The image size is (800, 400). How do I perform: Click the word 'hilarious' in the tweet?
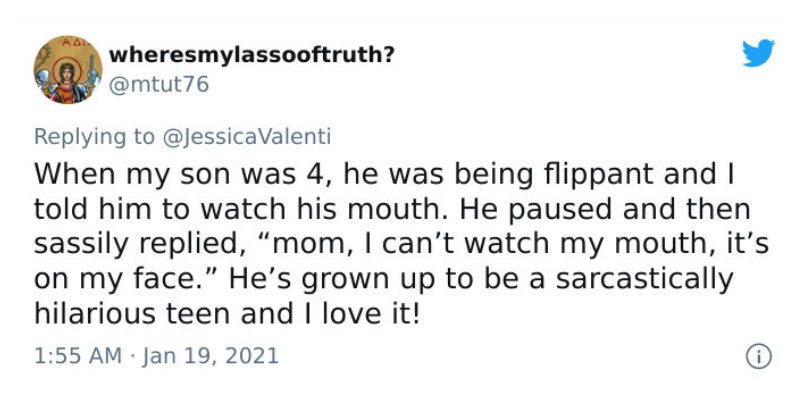click(94, 314)
